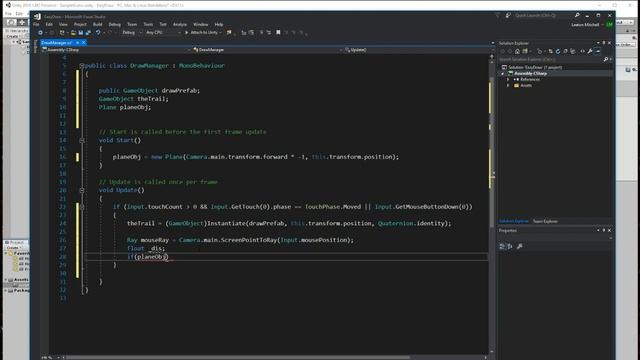Click the View Code icon in Solution Explorer
Viewport: 640px width, 360px height.
point(582,51)
